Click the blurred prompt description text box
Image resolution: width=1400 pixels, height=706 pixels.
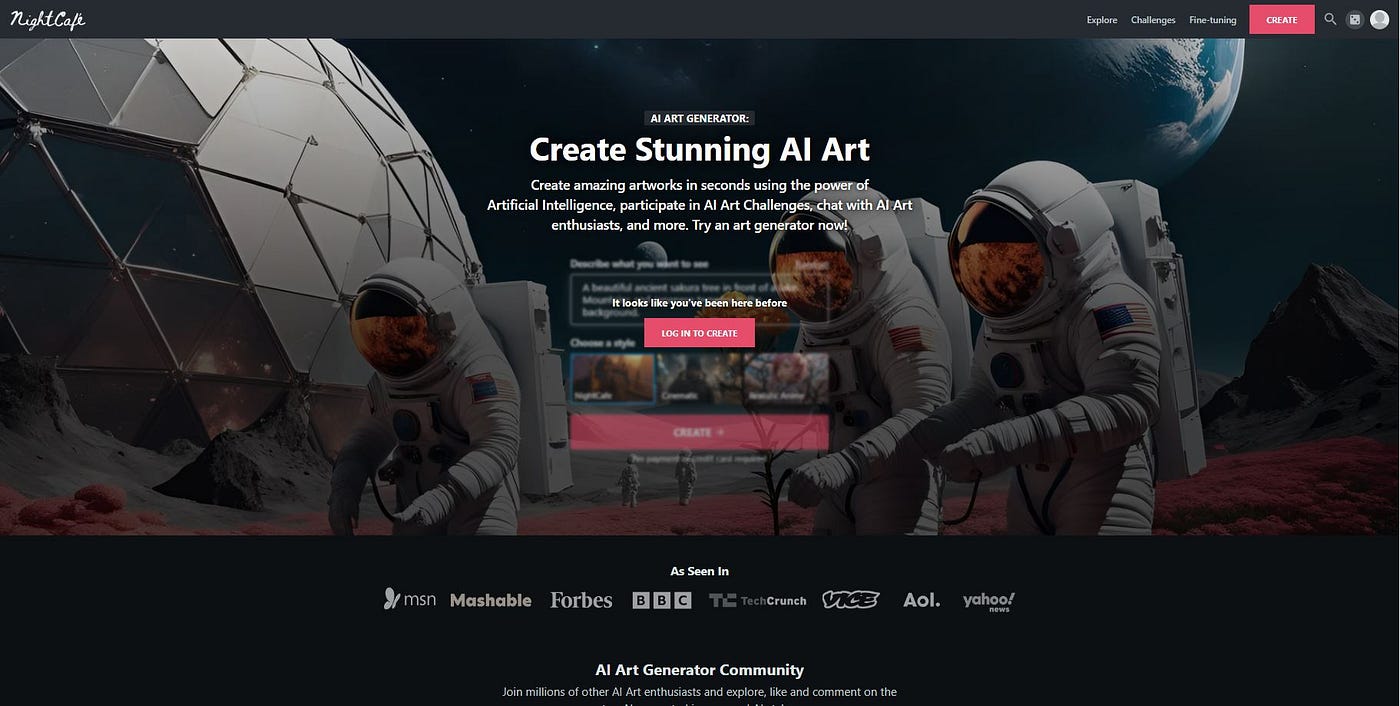tap(699, 299)
